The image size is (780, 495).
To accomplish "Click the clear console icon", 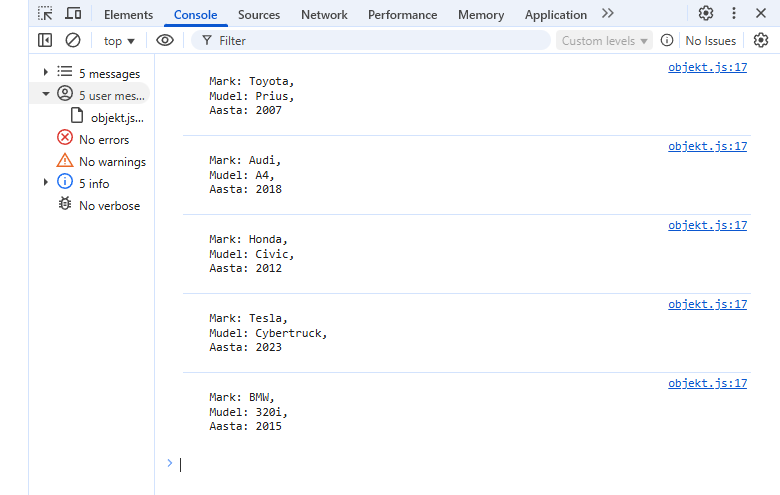I will pyautogui.click(x=73, y=40).
